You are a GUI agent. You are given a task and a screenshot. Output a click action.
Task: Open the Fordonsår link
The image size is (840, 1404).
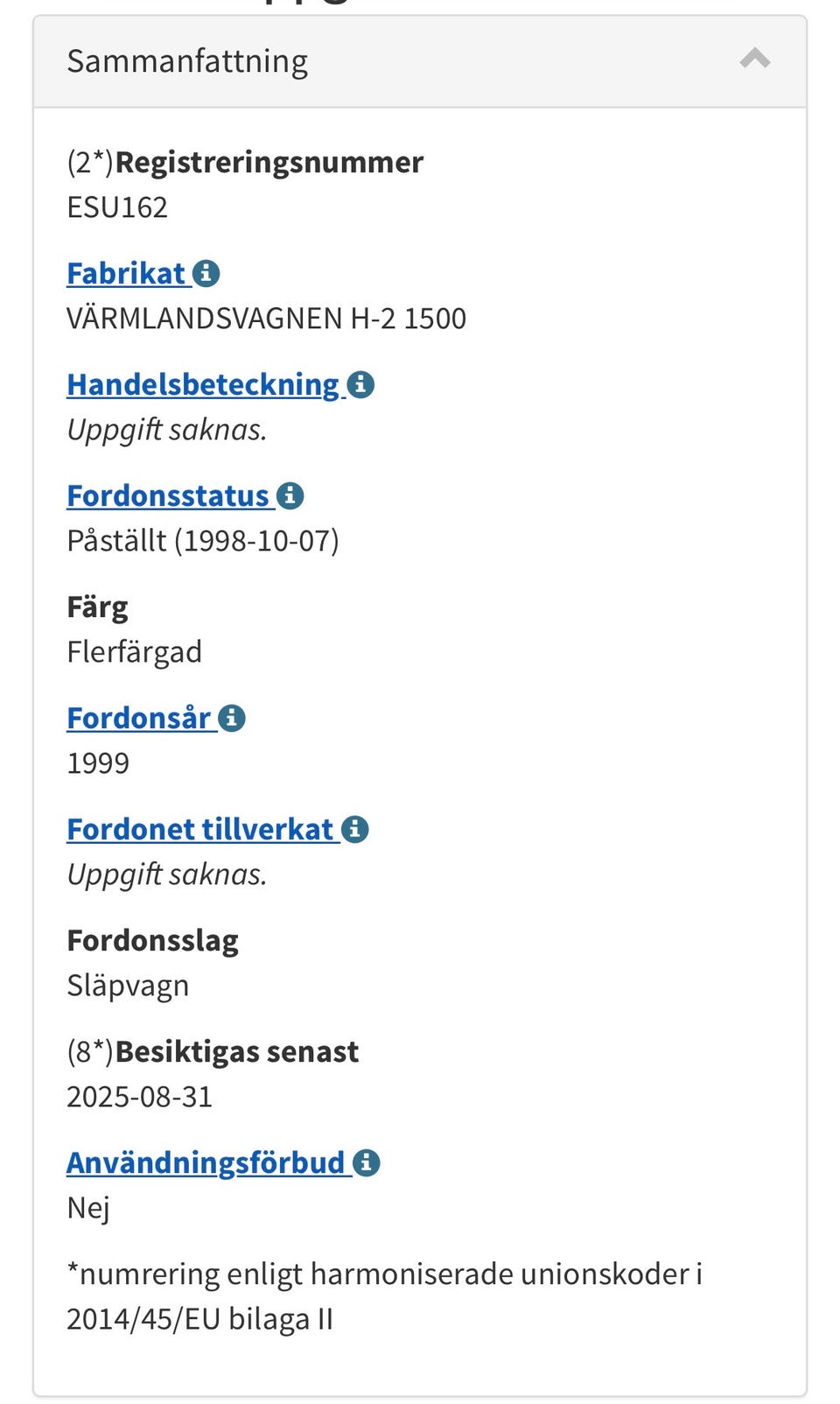point(138,718)
